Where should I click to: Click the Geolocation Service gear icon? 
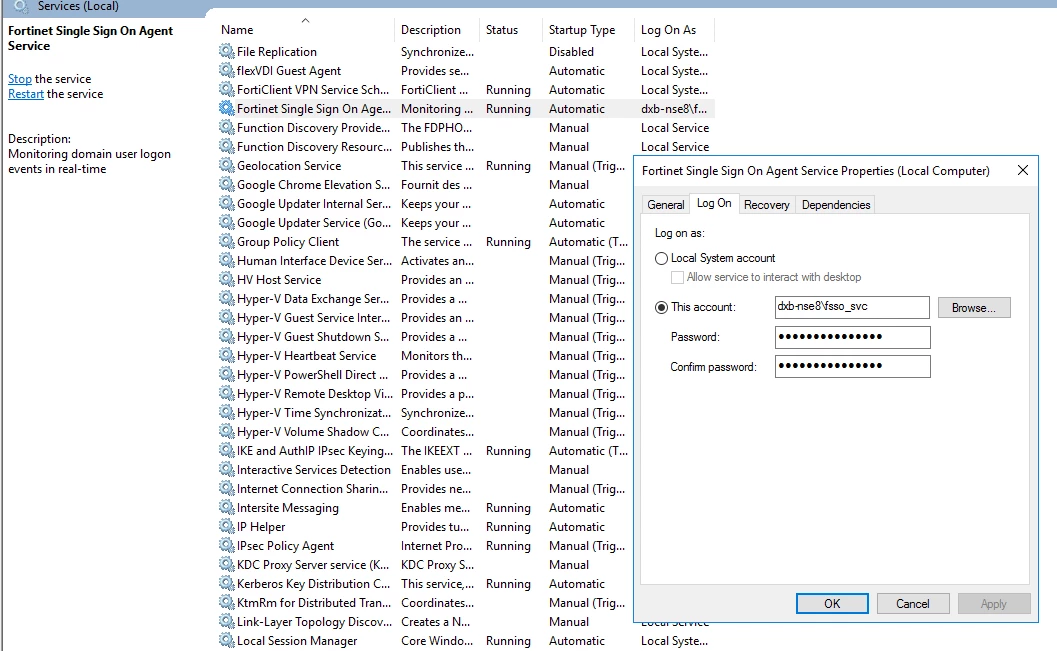[226, 165]
